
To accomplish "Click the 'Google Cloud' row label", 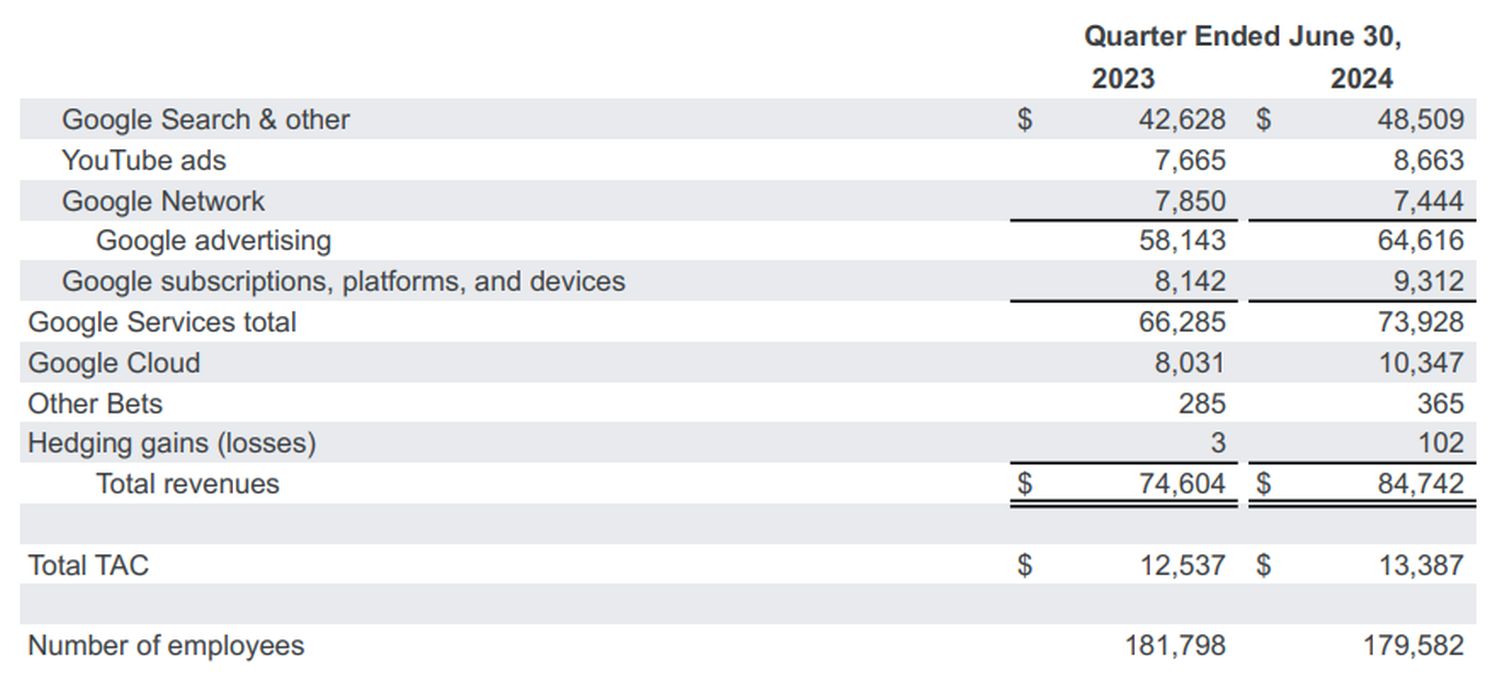I will point(114,363).
